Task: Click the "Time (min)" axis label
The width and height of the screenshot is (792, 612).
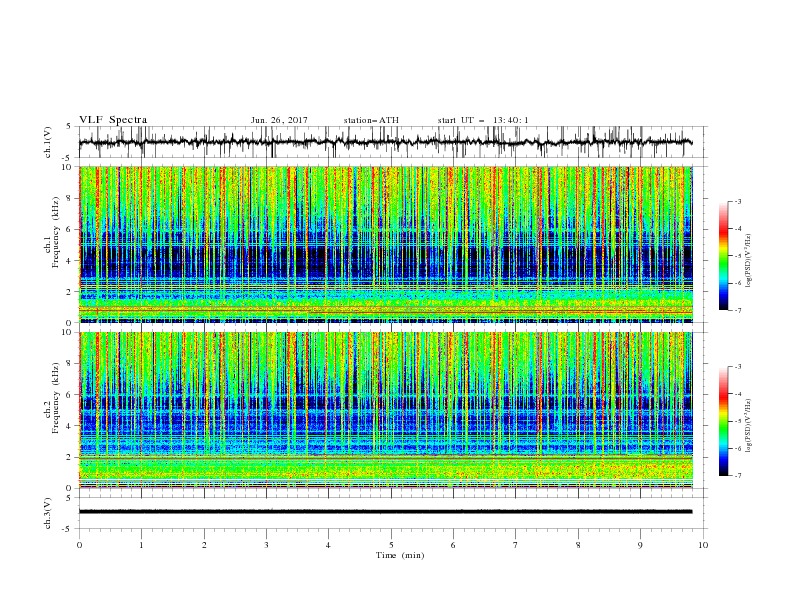Action: click(400, 555)
